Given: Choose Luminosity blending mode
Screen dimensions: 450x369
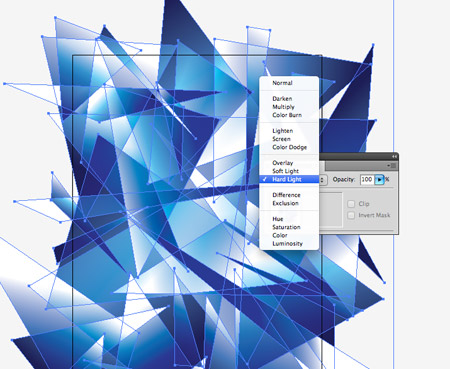Looking at the screenshot, I should point(287,244).
